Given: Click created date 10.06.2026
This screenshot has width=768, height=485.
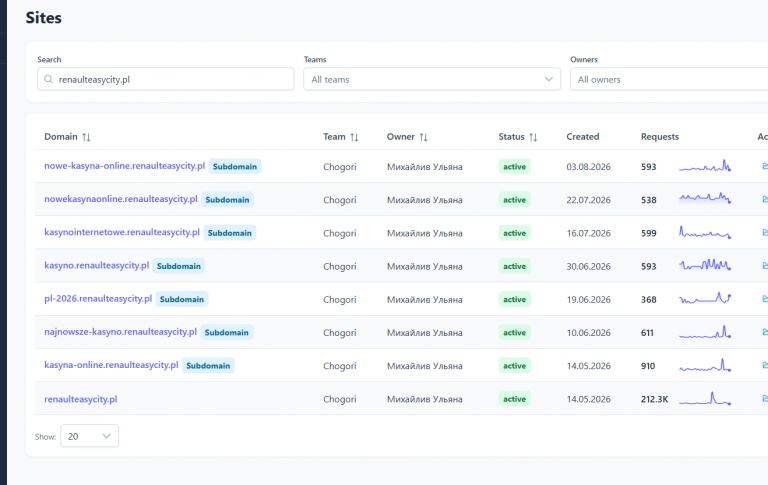Looking at the screenshot, I should click(x=588, y=333).
